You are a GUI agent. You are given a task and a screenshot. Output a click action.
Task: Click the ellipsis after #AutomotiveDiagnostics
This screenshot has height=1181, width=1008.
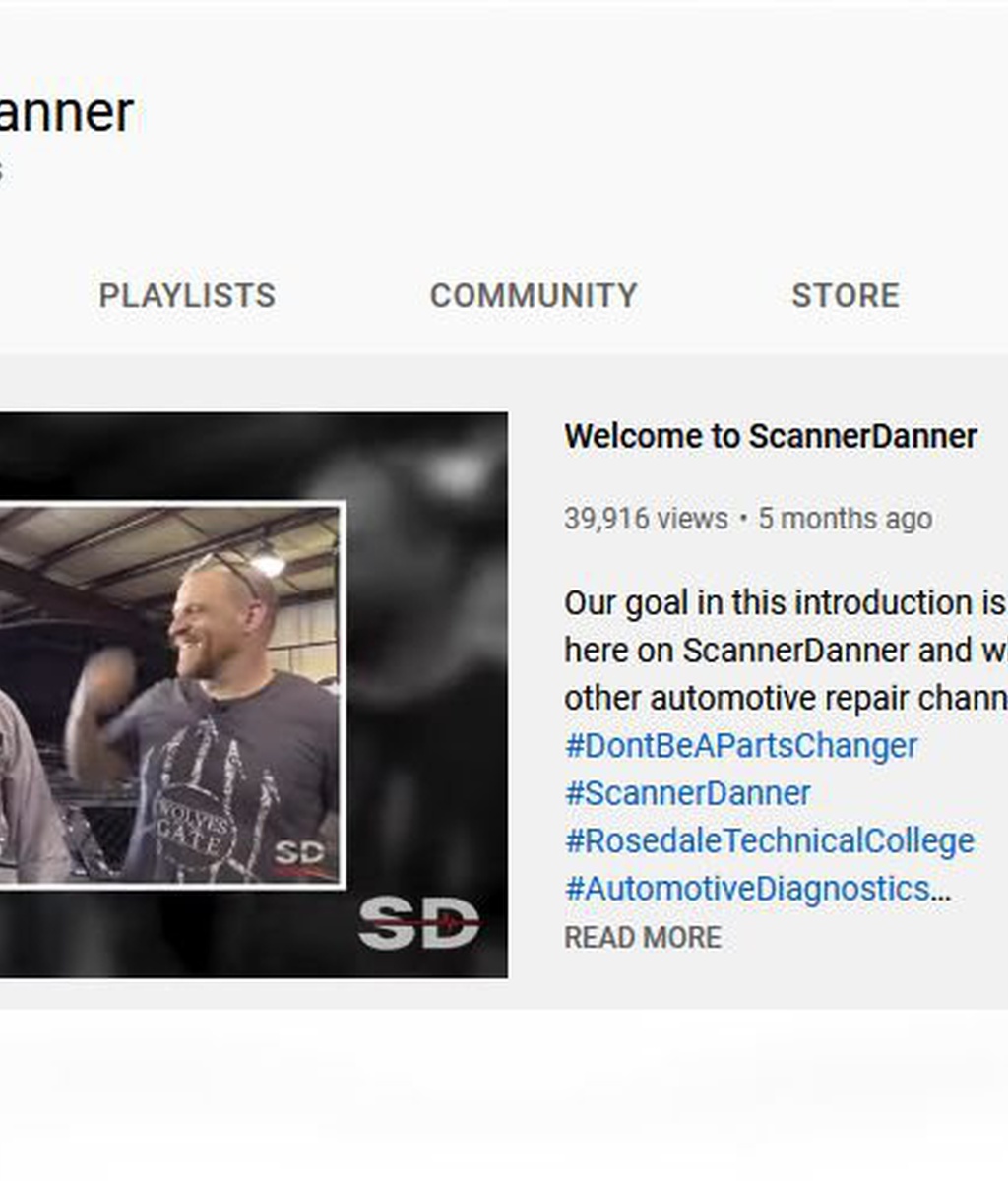(941, 891)
